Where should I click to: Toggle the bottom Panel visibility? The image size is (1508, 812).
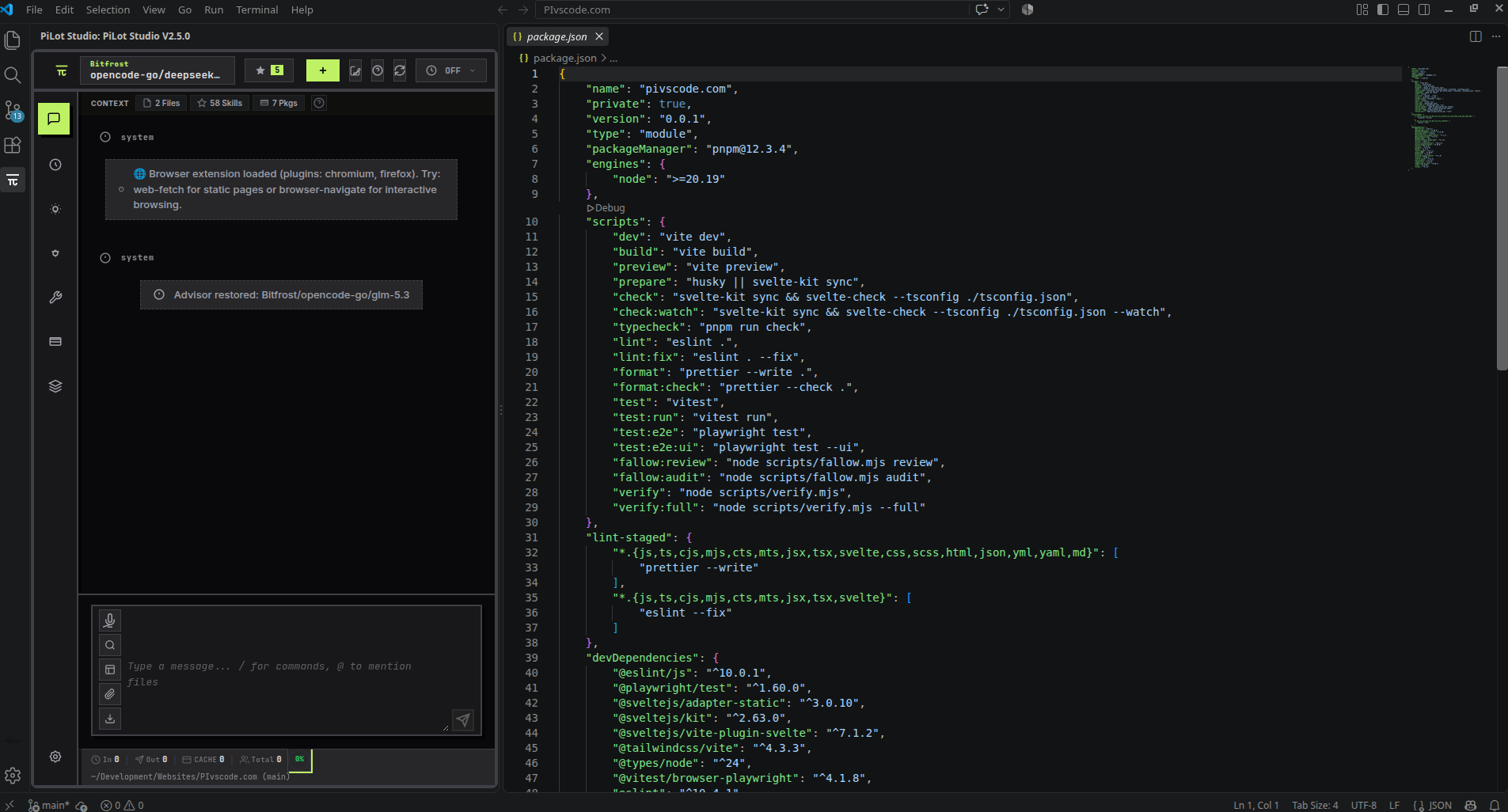point(1404,9)
